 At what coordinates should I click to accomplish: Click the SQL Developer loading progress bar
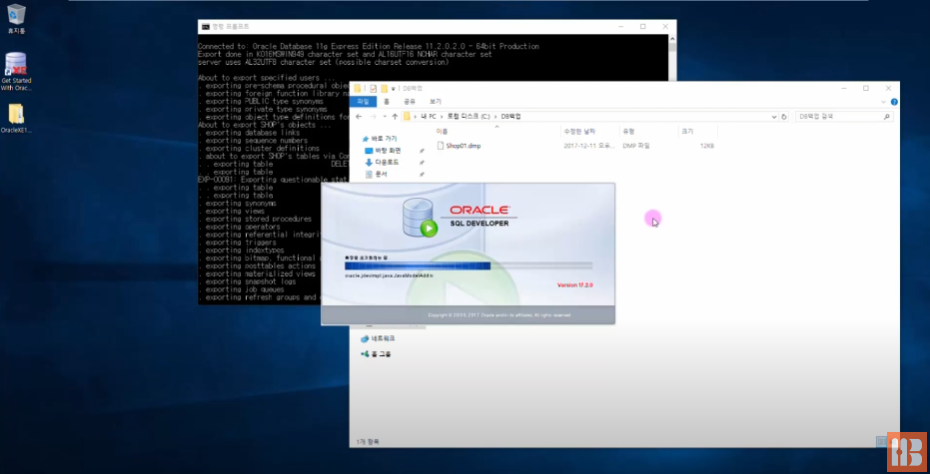pos(468,266)
